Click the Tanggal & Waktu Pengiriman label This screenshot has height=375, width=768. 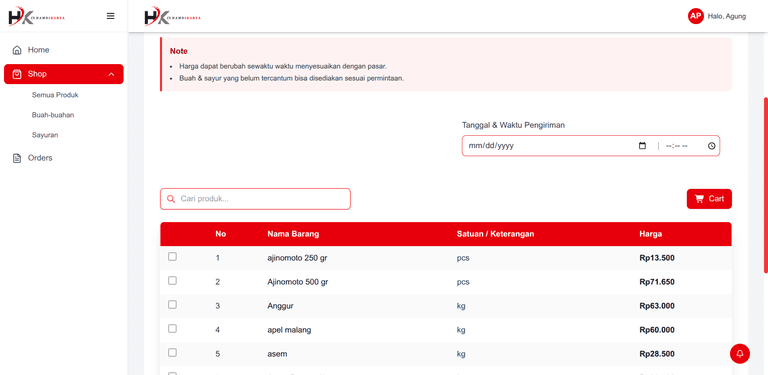tap(513, 125)
